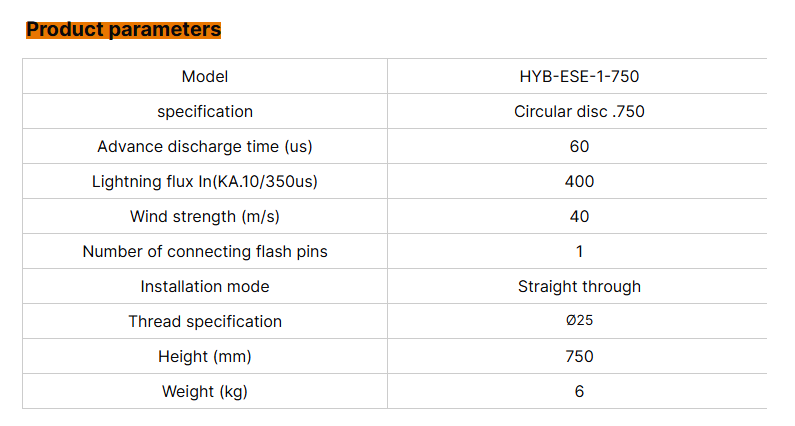Click the lightning flux value 400
The height and width of the screenshot is (426, 795).
coord(579,182)
